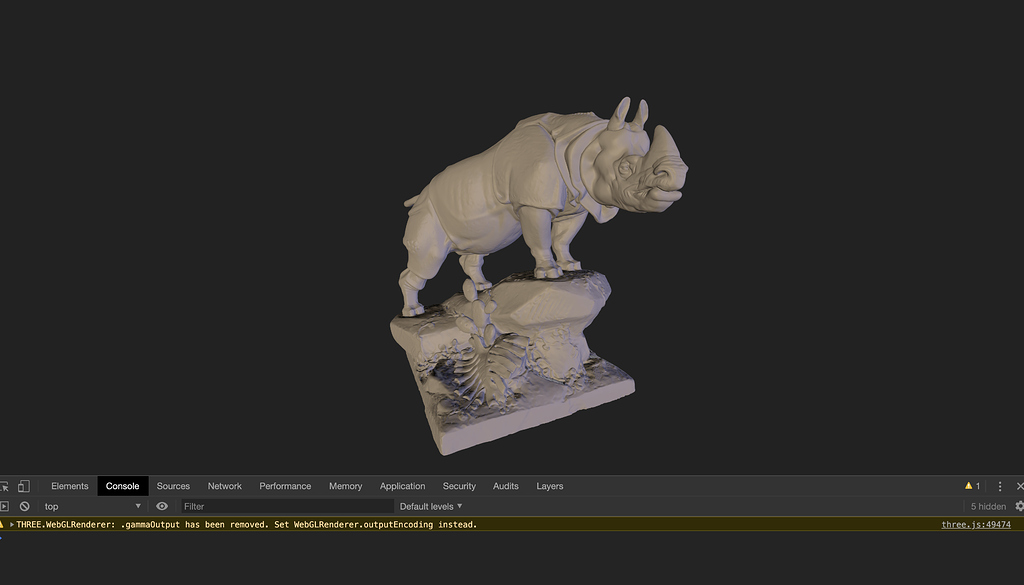Switch to the Sources panel
Screen dimensions: 1024x585
173,485
